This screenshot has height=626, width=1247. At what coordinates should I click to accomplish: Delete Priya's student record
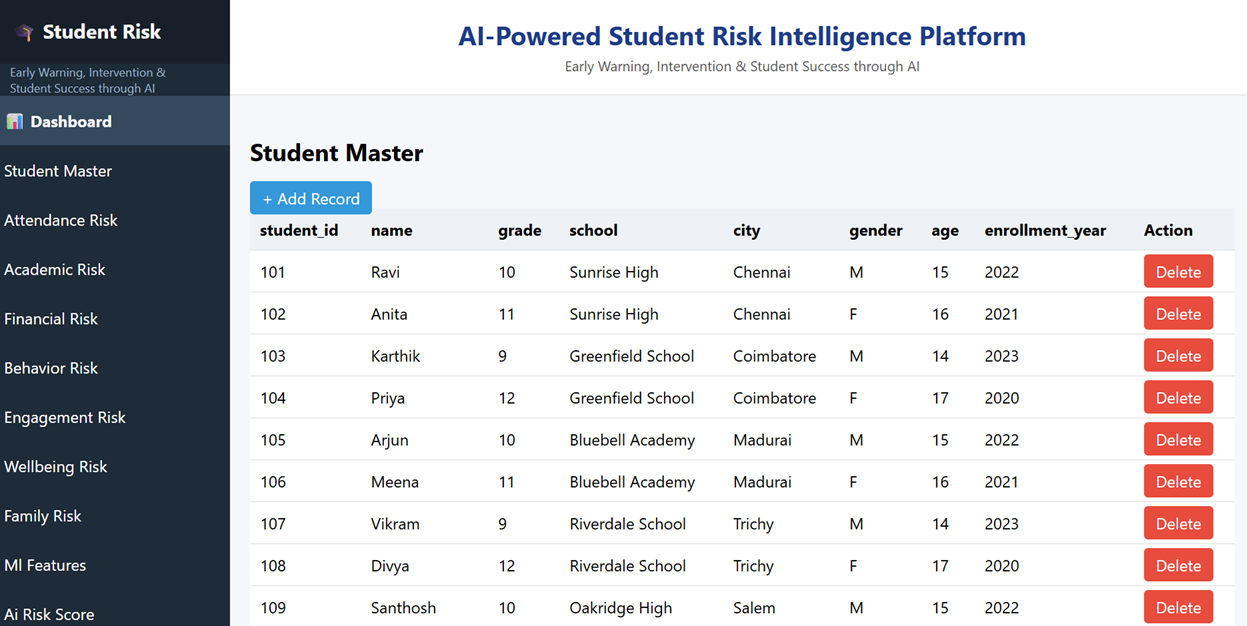[x=1178, y=397]
